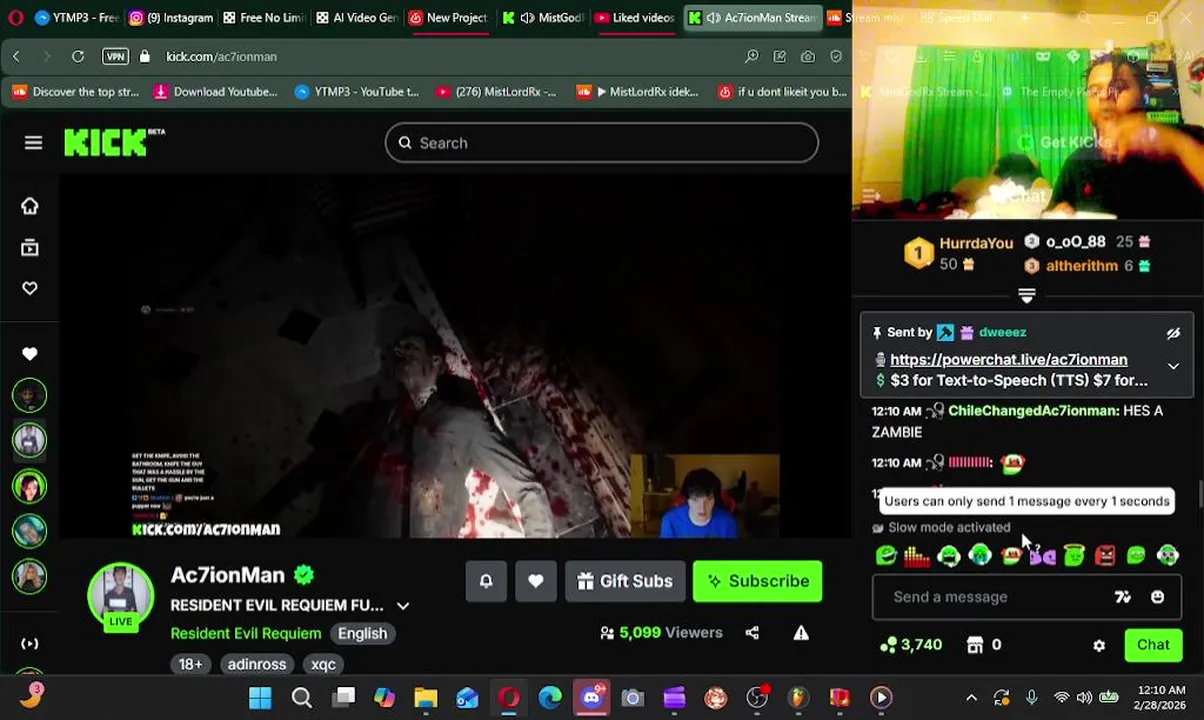Click Ac7ionMan profile avatar
1204x720 pixels.
tap(121, 597)
